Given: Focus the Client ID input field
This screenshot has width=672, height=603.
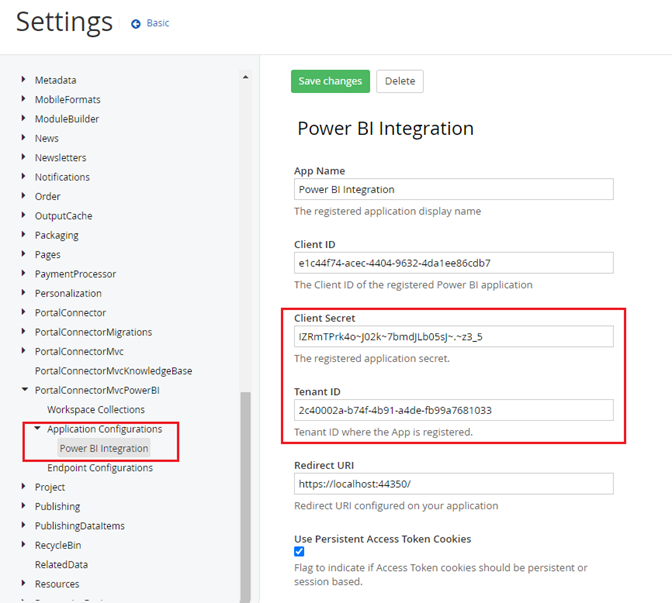Looking at the screenshot, I should (x=453, y=263).
